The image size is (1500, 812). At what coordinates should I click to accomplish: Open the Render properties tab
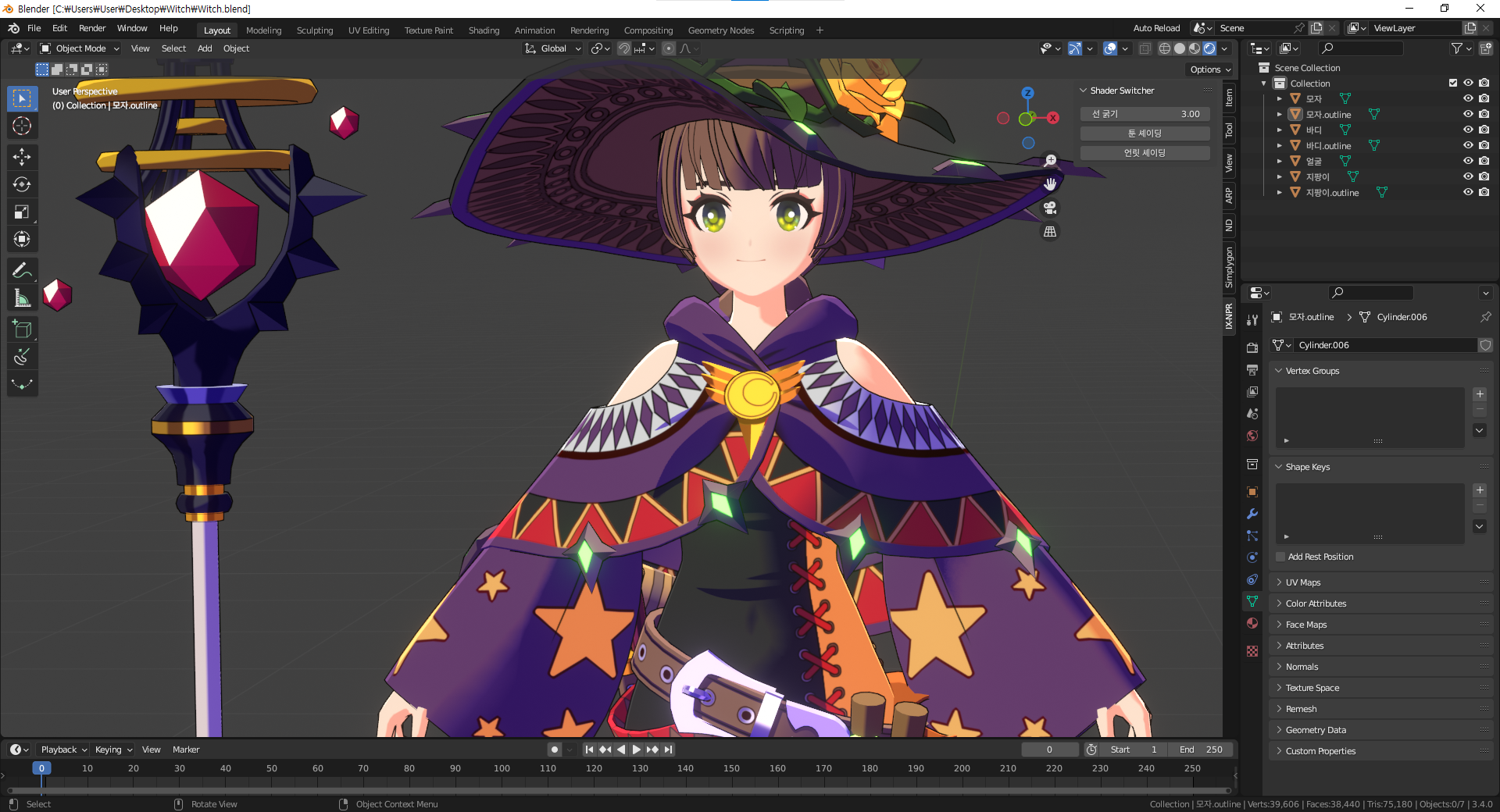(x=1252, y=347)
